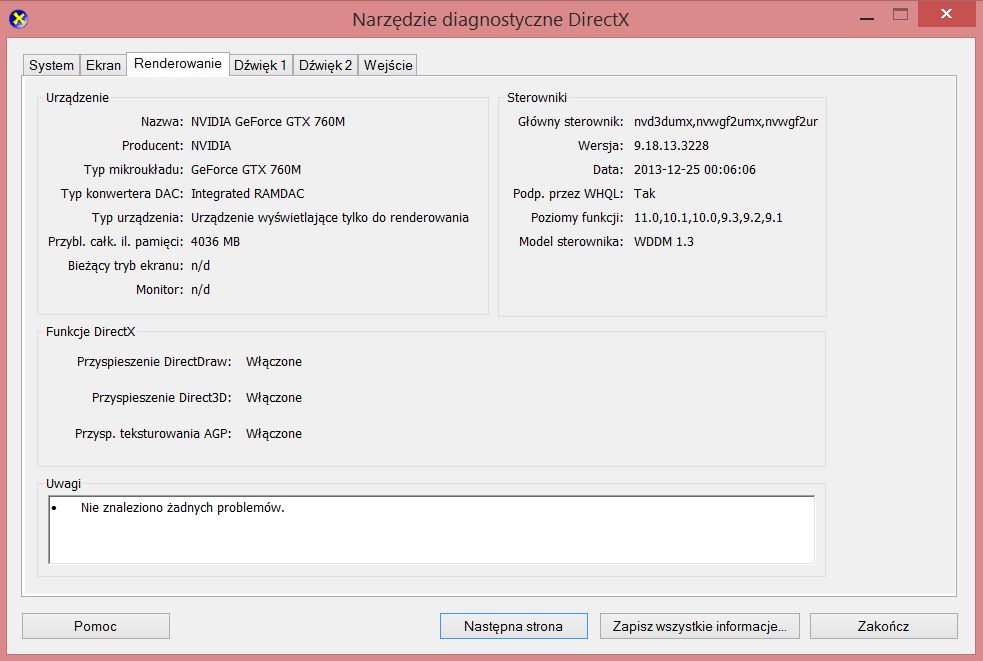Screen dimensions: 983x661
Task: Switch to the Dźwięk 2 tab
Action: pos(325,65)
